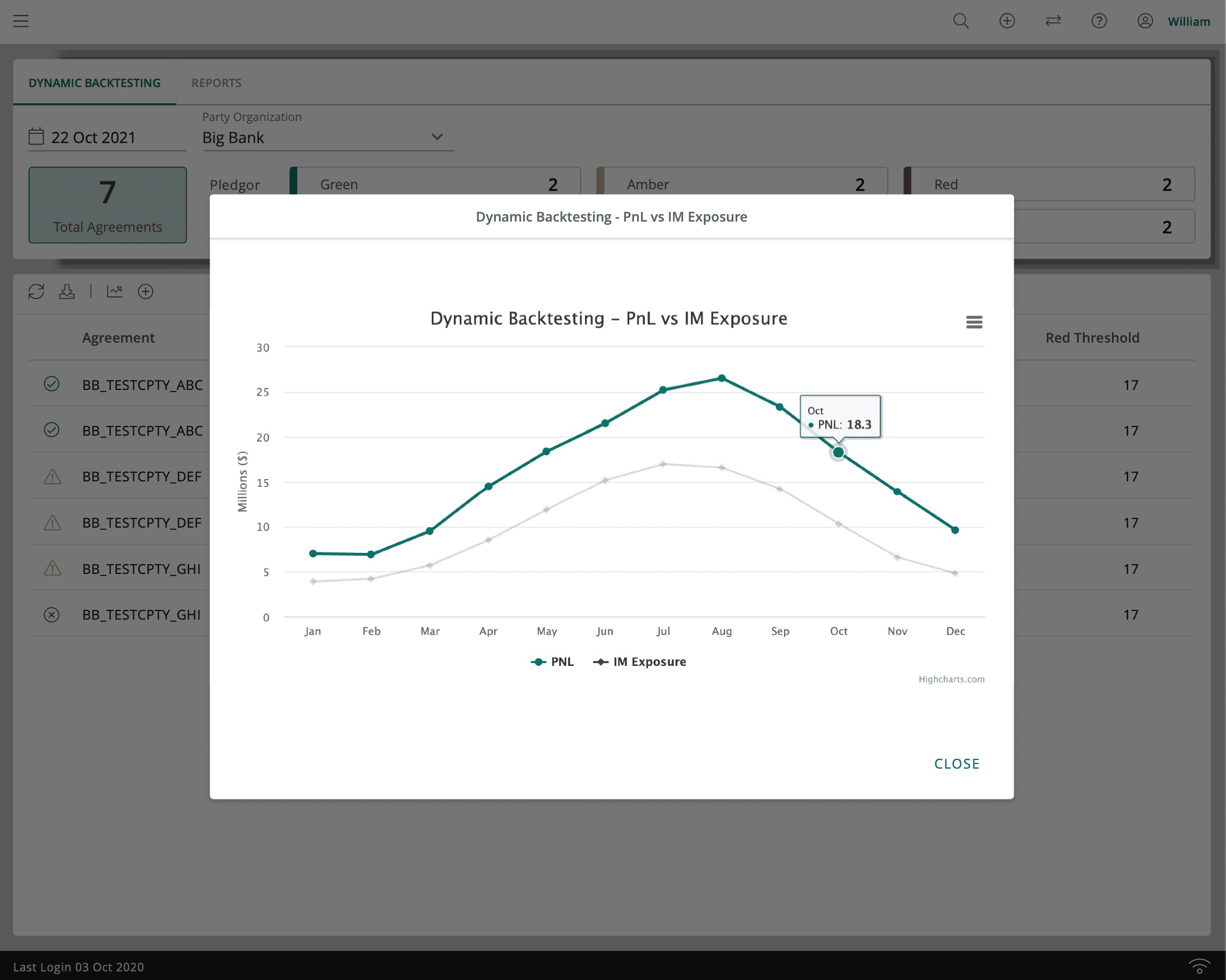
Task: Open the chart view icon
Action: [x=115, y=292]
